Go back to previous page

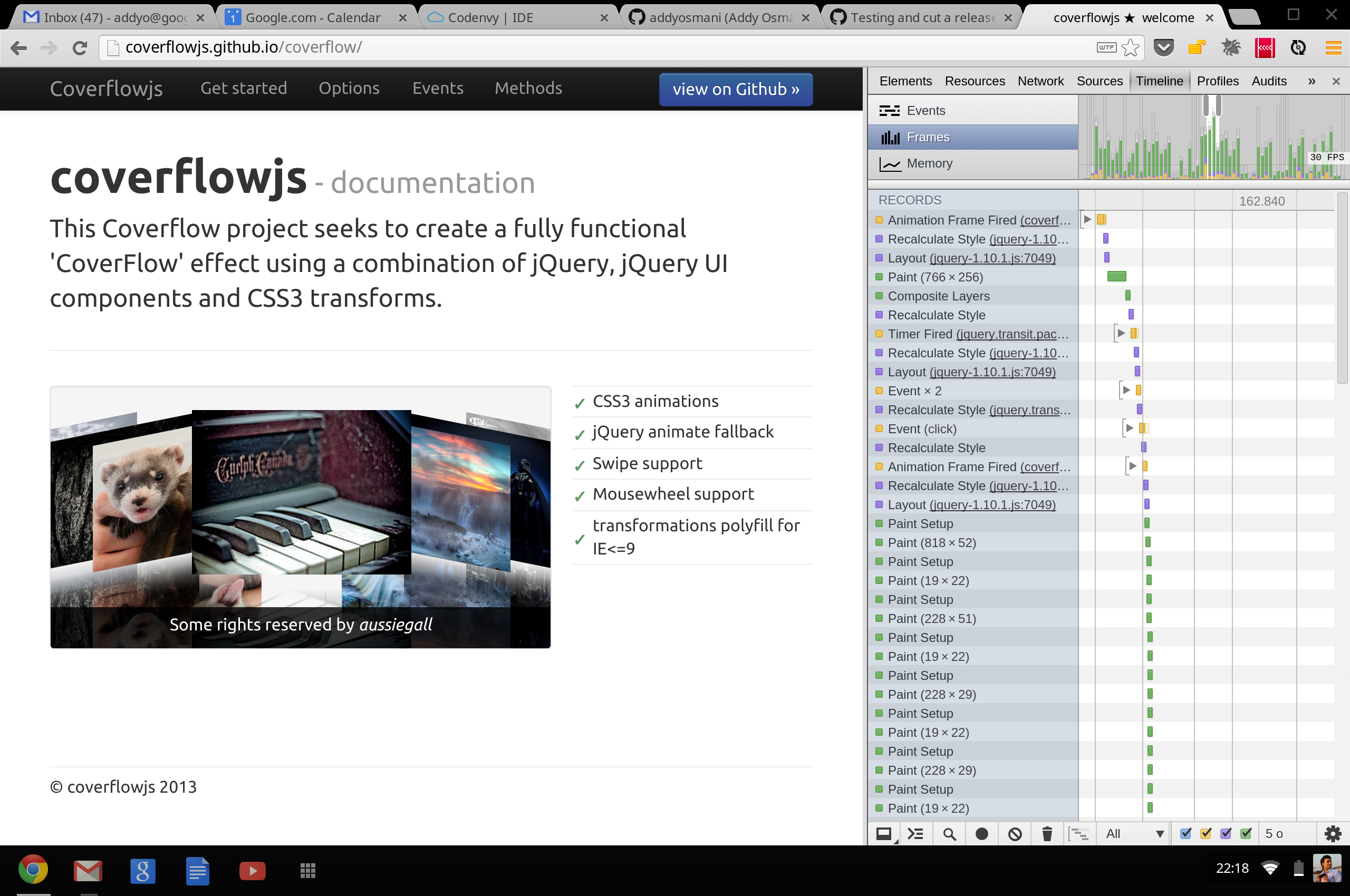(19, 47)
